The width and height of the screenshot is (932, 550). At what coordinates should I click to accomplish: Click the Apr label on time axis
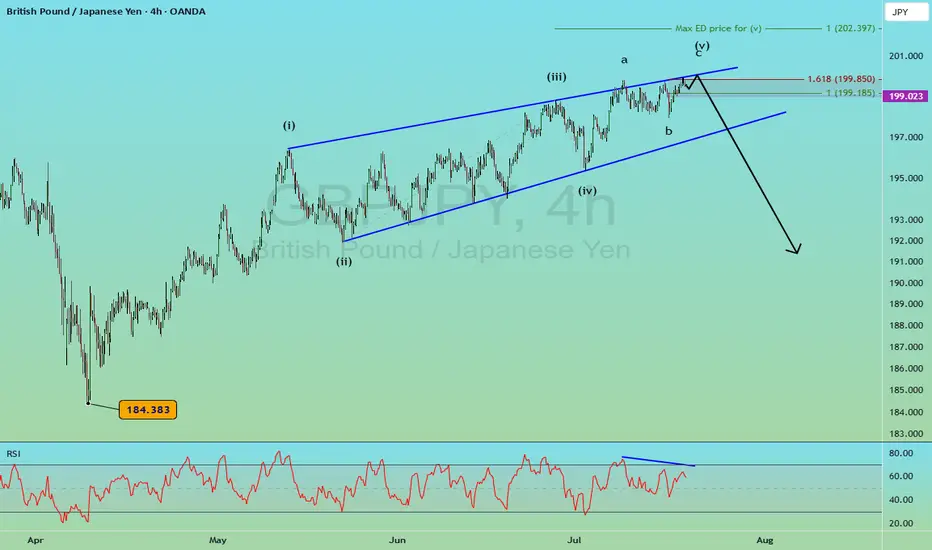(36, 540)
